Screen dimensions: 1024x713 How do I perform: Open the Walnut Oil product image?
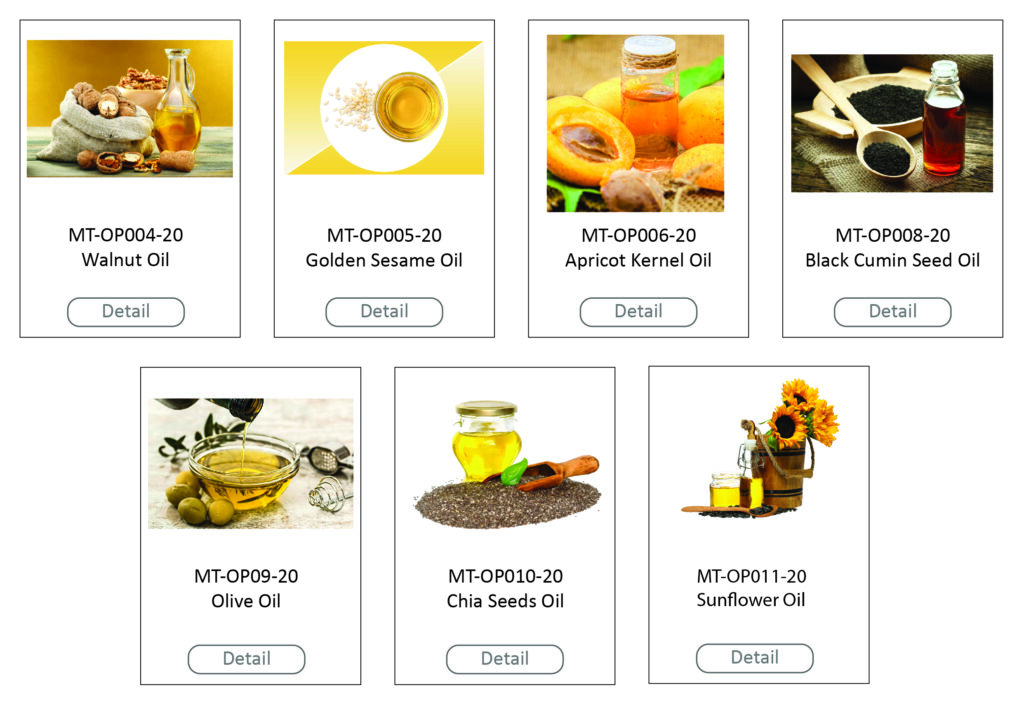129,108
